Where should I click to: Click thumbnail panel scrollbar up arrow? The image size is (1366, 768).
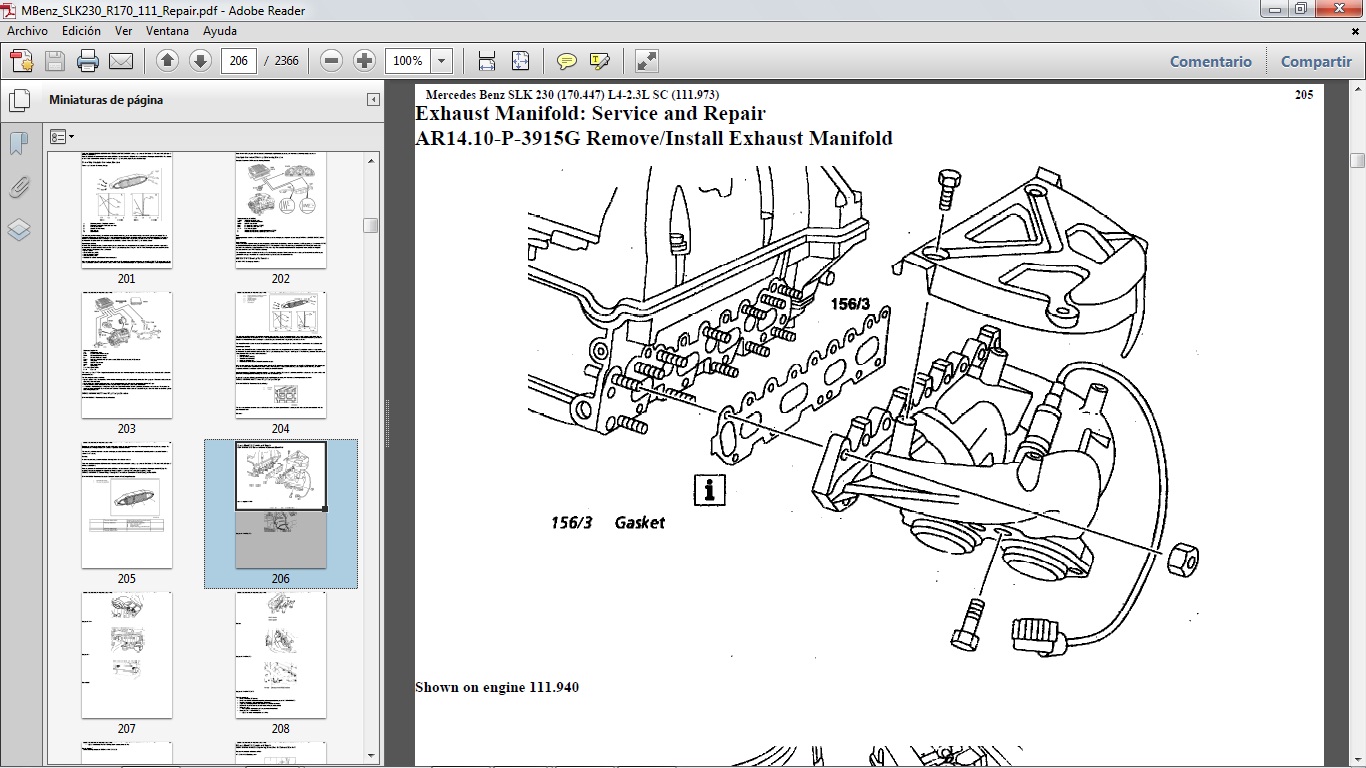pos(371,159)
